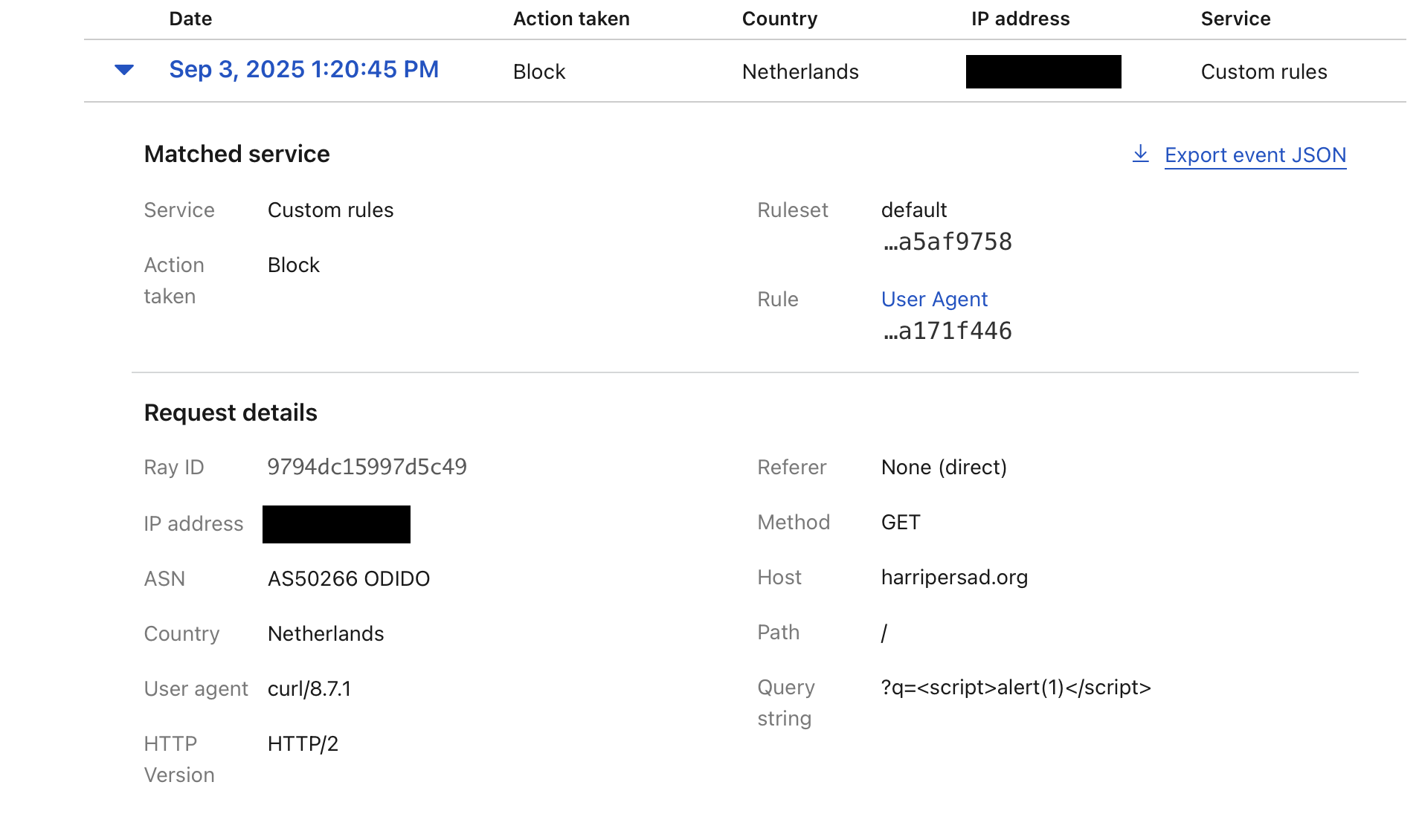Screen dimensions: 1419x840
Task: Click the Date column header
Action: point(190,19)
